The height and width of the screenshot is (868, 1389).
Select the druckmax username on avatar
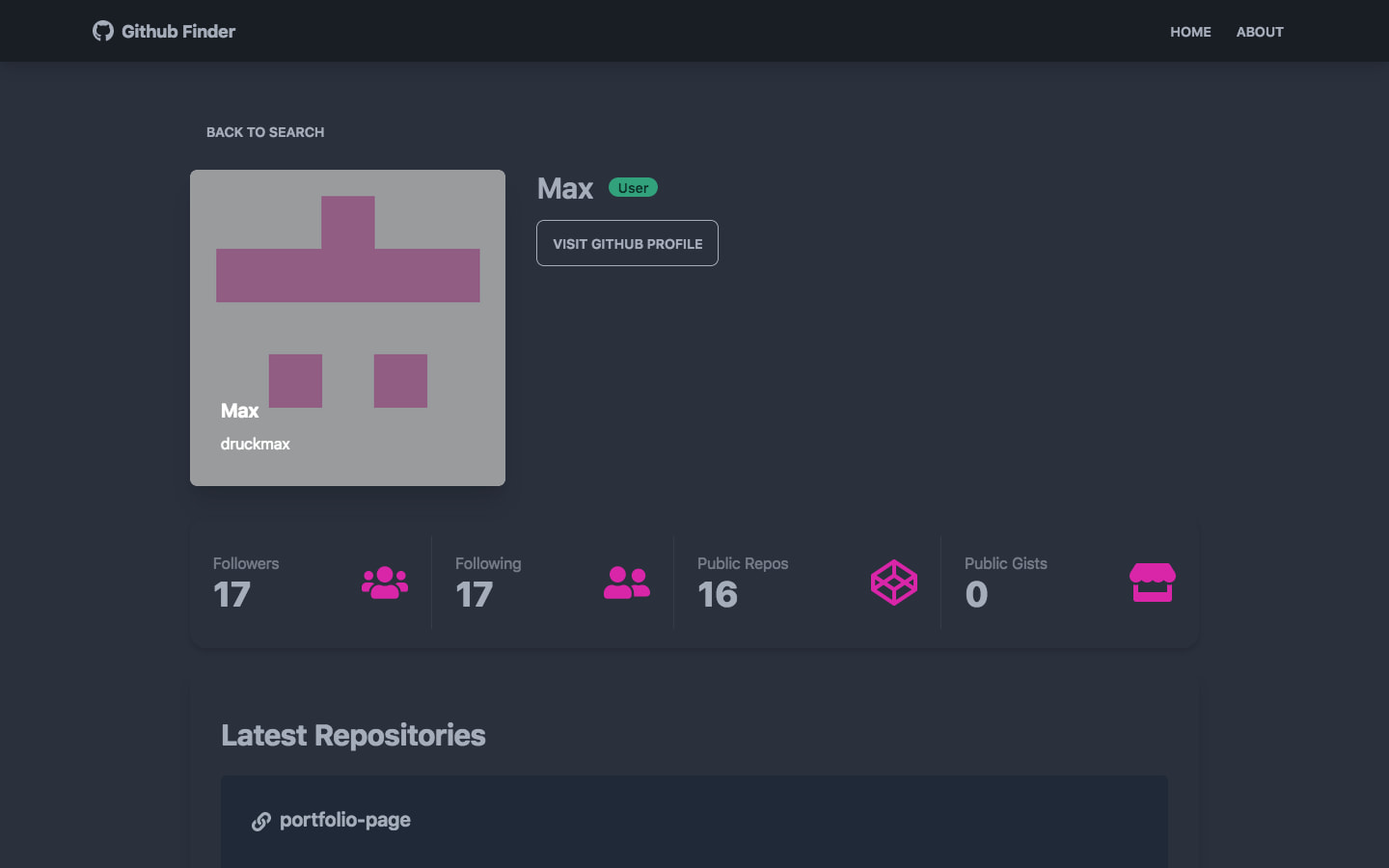click(256, 444)
